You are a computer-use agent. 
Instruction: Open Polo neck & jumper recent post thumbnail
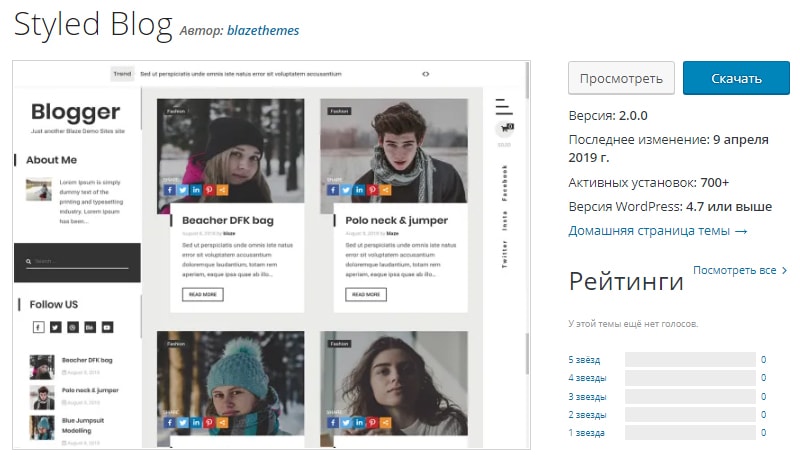pyautogui.click(x=42, y=397)
